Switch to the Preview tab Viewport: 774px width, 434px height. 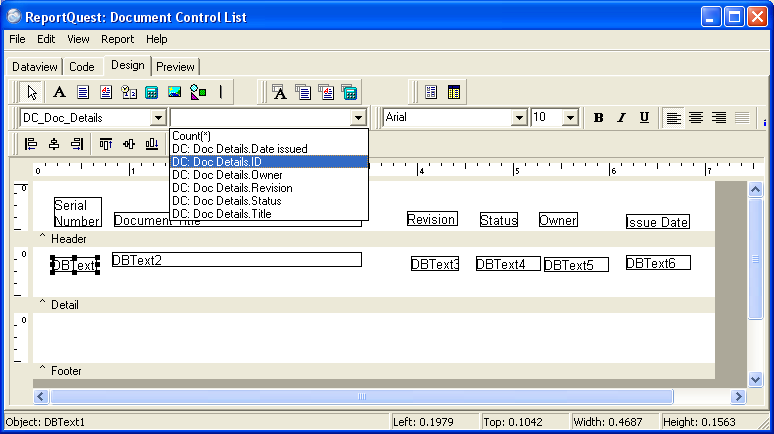(175, 67)
